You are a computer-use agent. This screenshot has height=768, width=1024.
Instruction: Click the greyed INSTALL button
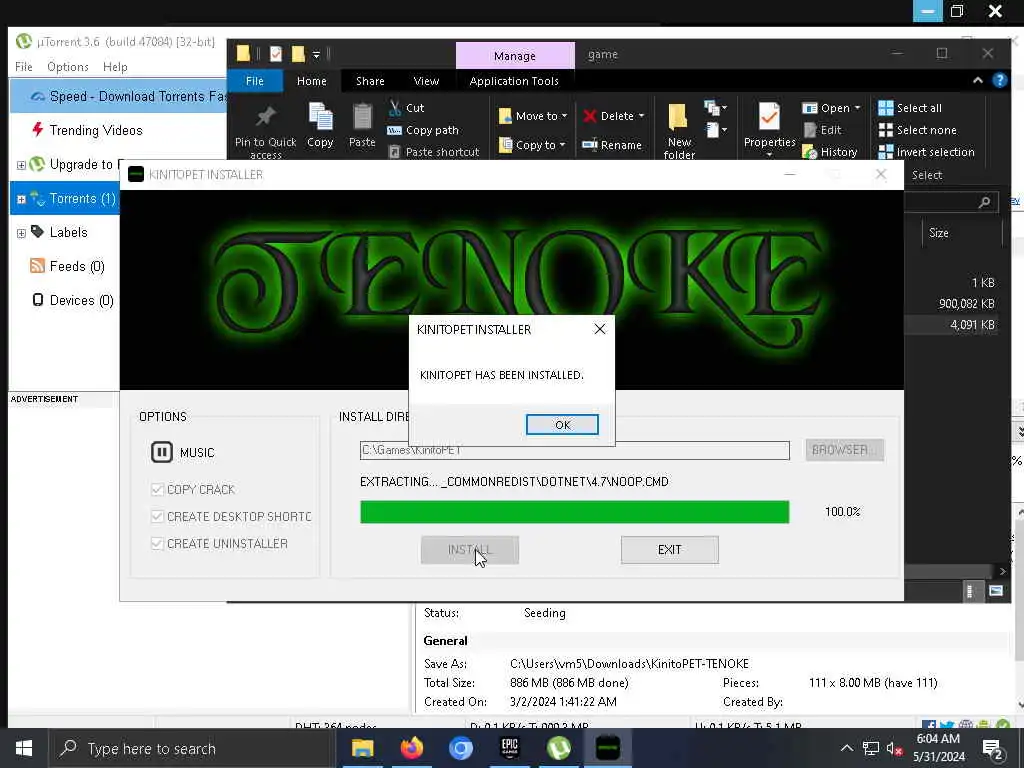(x=470, y=550)
